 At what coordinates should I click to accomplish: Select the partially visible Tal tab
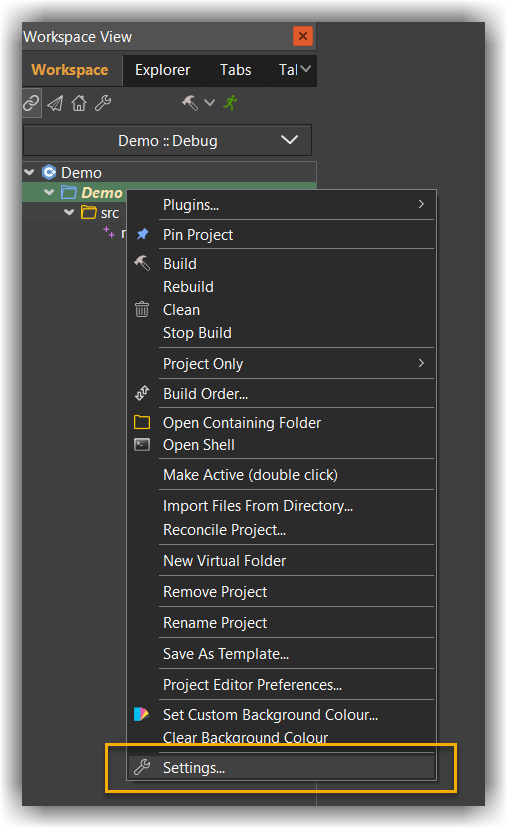click(289, 70)
